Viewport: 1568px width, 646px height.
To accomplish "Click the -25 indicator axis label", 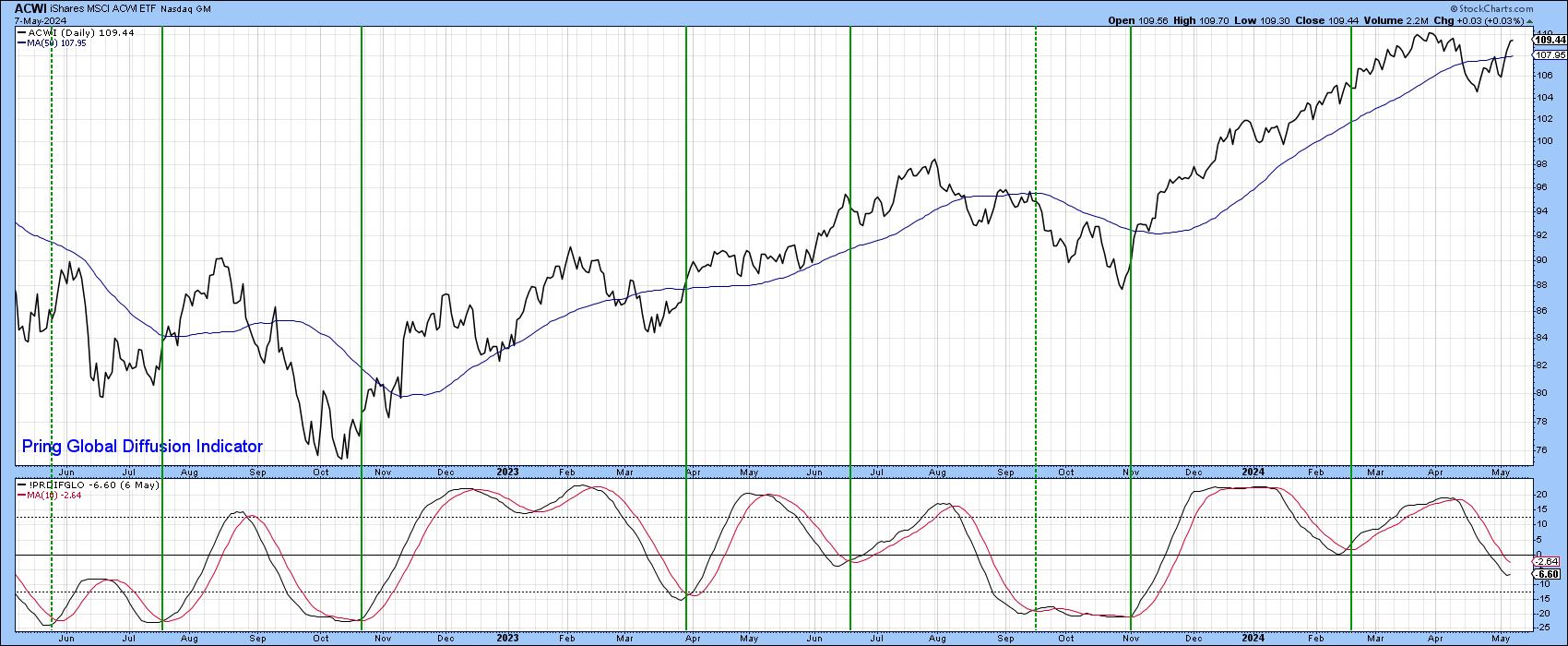I will coord(1542,628).
